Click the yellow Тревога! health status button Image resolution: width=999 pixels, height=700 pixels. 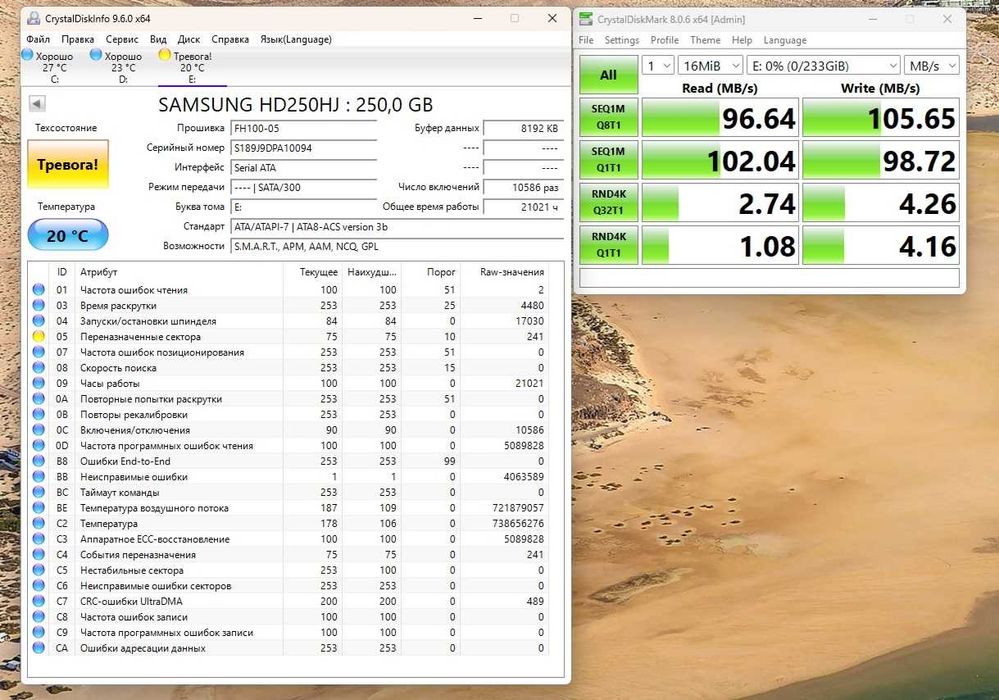tap(68, 164)
